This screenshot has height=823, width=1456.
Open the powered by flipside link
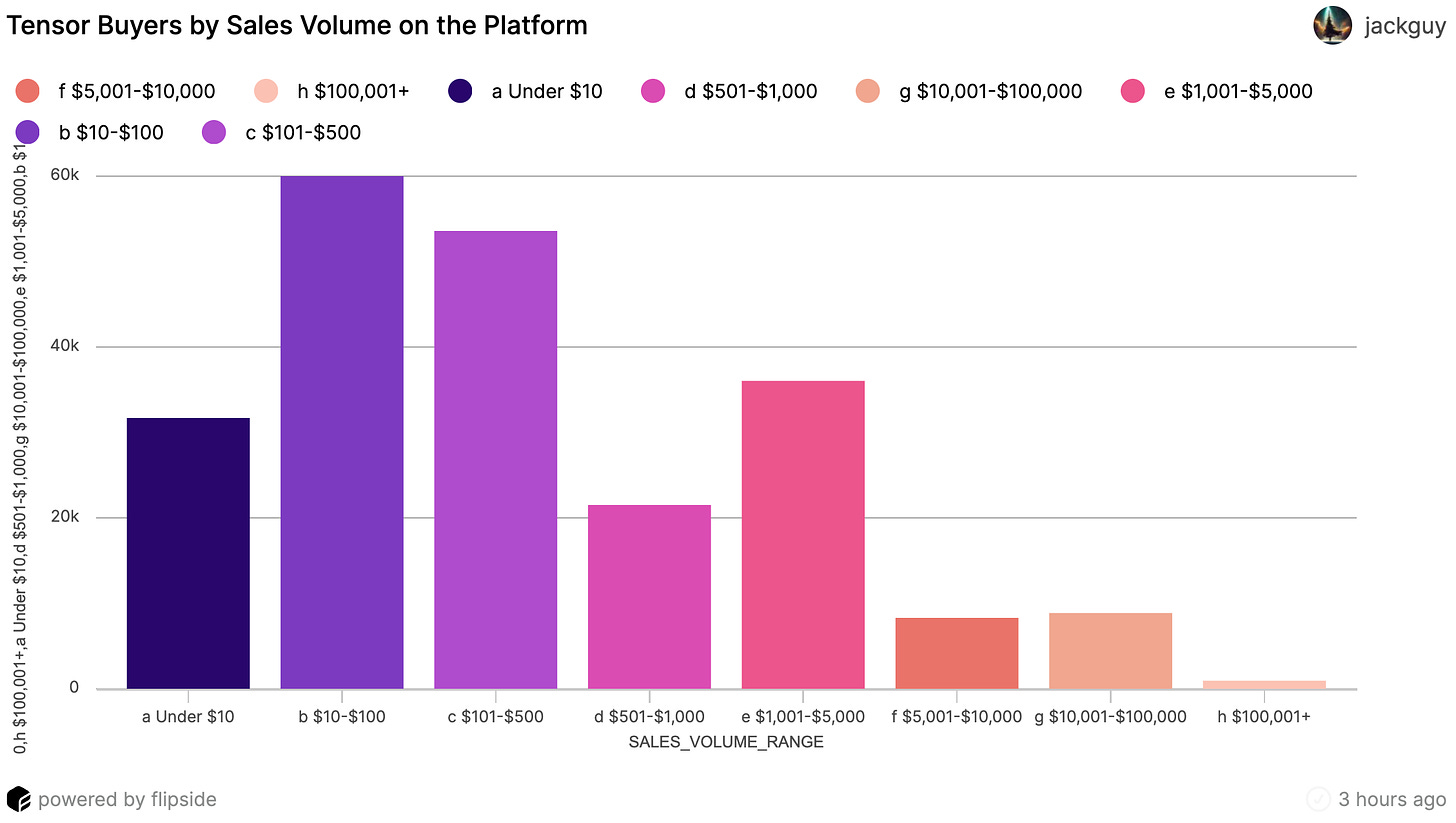127,799
